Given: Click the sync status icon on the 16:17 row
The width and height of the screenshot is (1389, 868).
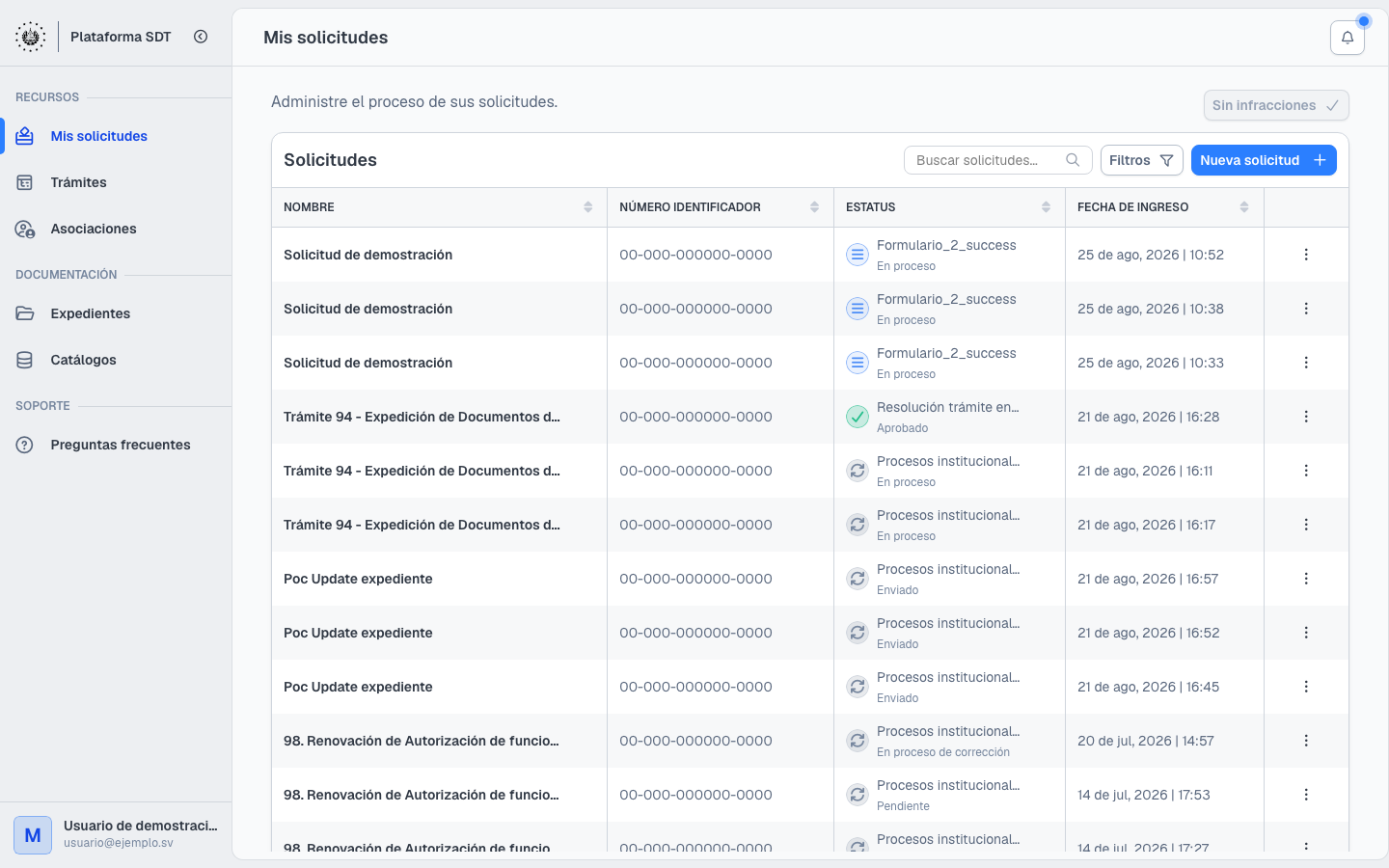Looking at the screenshot, I should [x=857, y=525].
